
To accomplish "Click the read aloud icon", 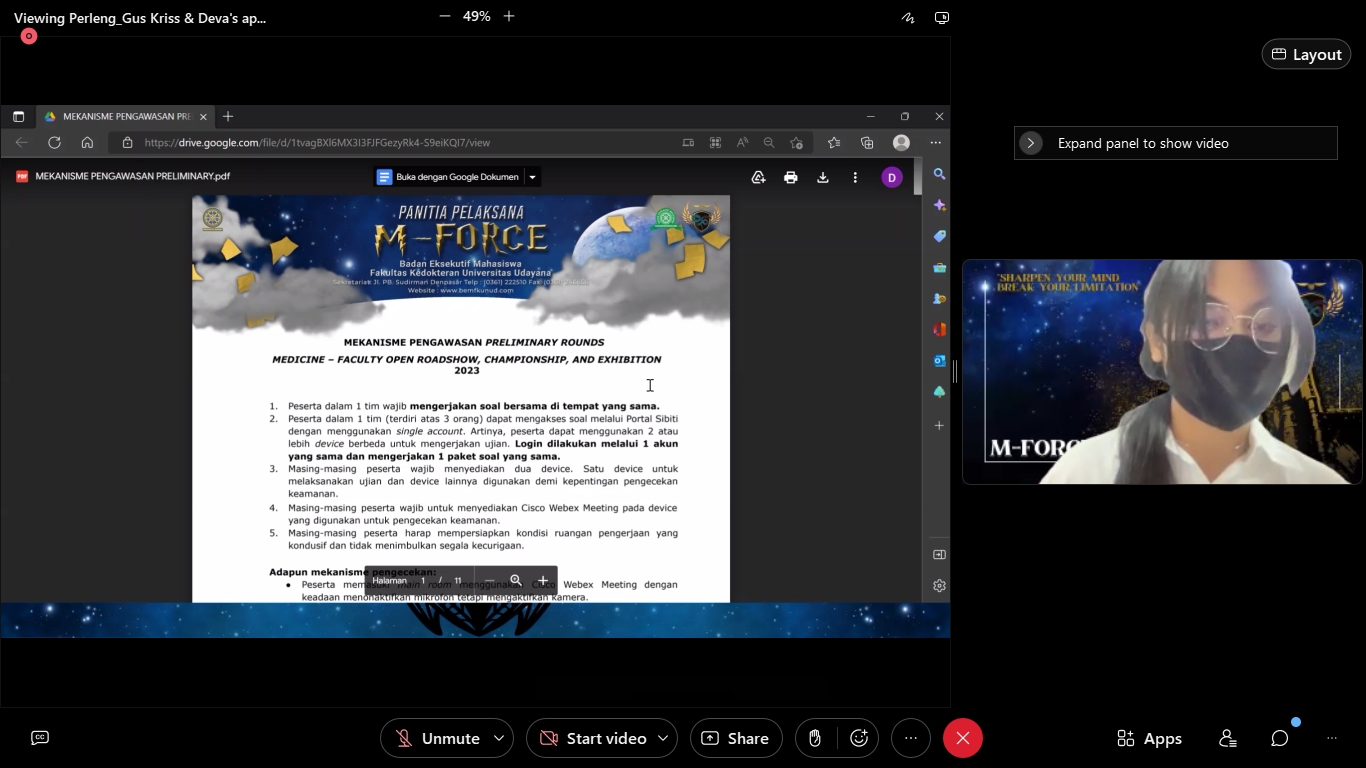I will [742, 143].
